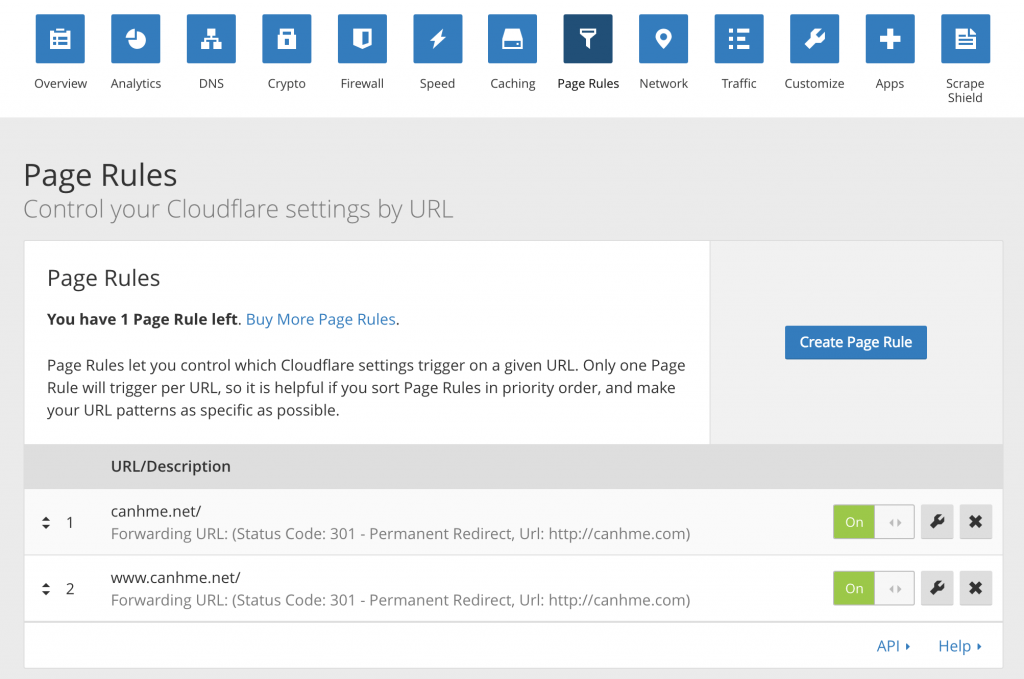Toggle off the canhme.net/ page rule
The image size is (1024, 679).
[x=873, y=522]
